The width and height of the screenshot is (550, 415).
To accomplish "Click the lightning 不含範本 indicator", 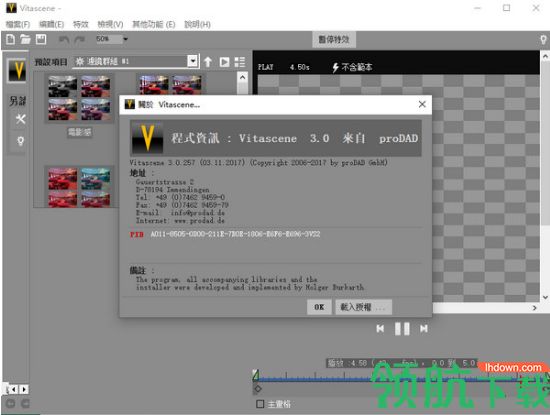I will [x=352, y=67].
